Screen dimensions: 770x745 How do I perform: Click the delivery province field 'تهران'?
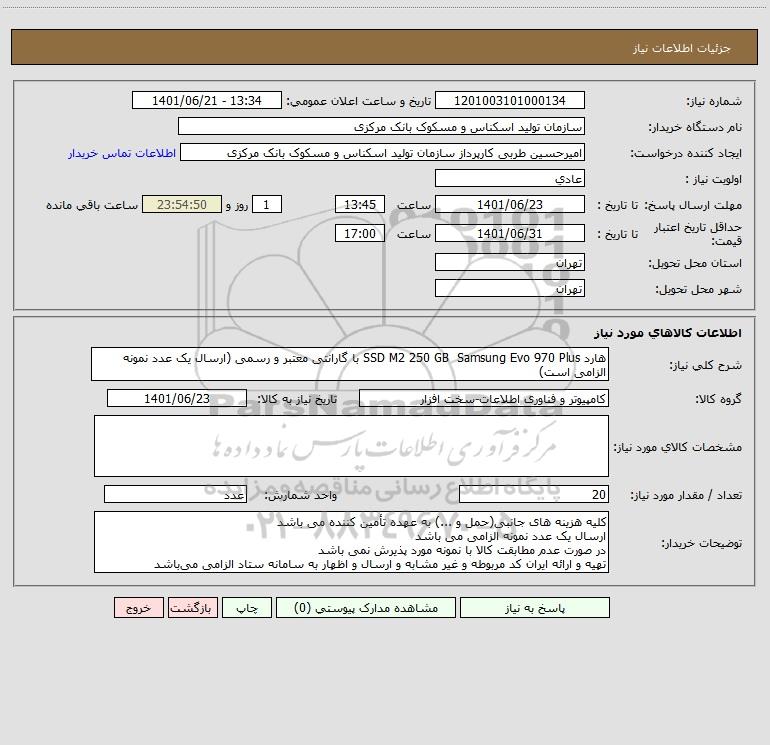[510, 263]
